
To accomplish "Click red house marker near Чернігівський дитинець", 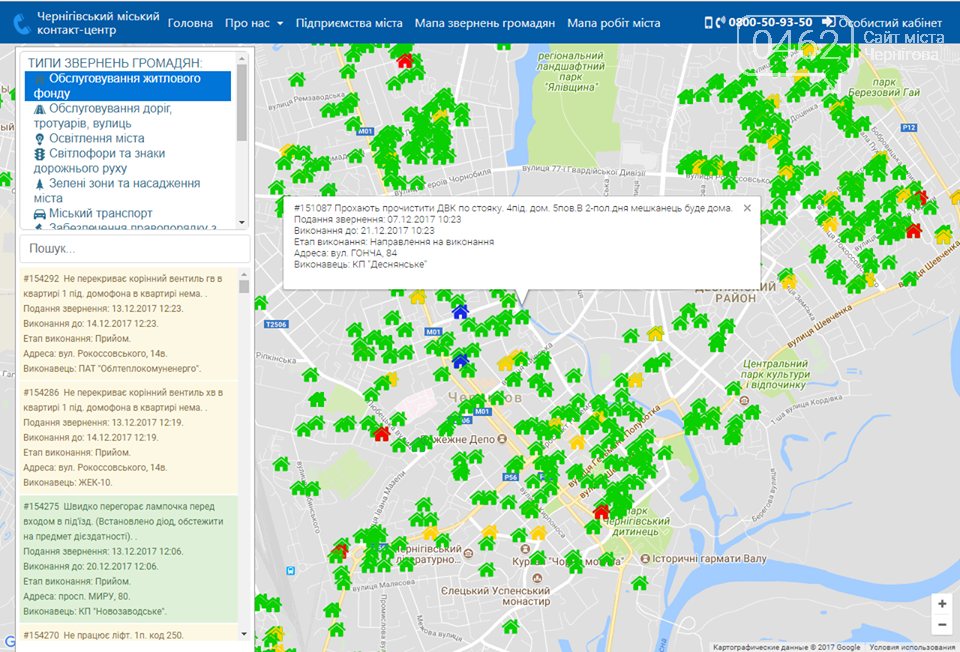I will [x=602, y=511].
